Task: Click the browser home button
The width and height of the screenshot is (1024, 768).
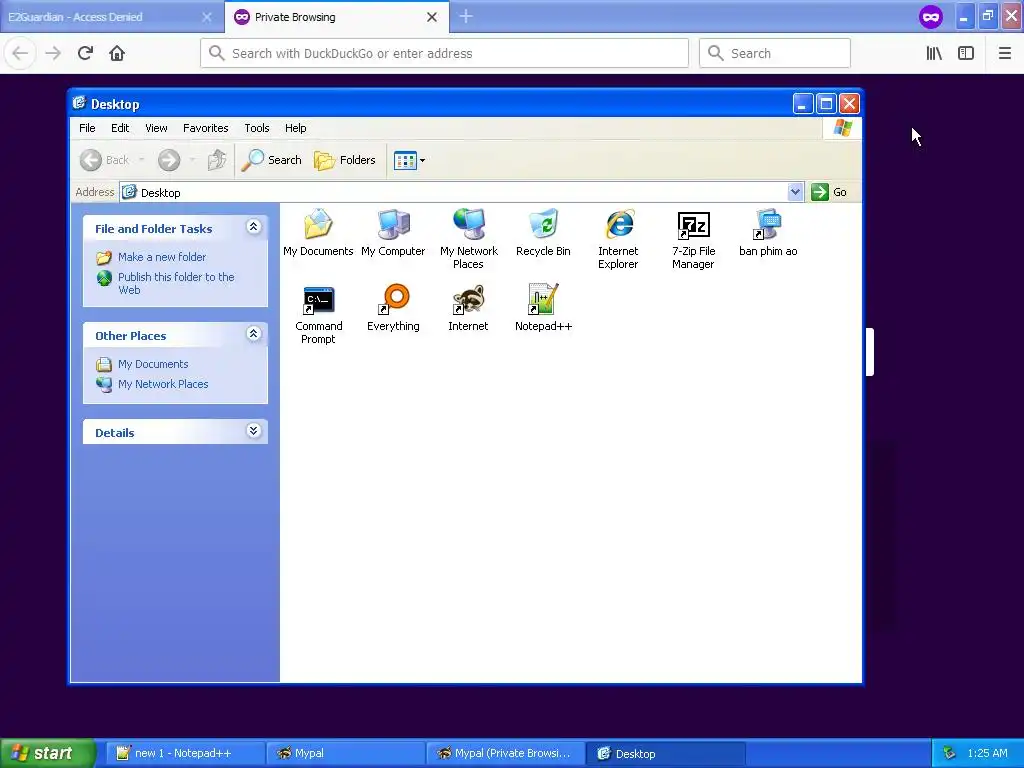Action: (x=117, y=53)
